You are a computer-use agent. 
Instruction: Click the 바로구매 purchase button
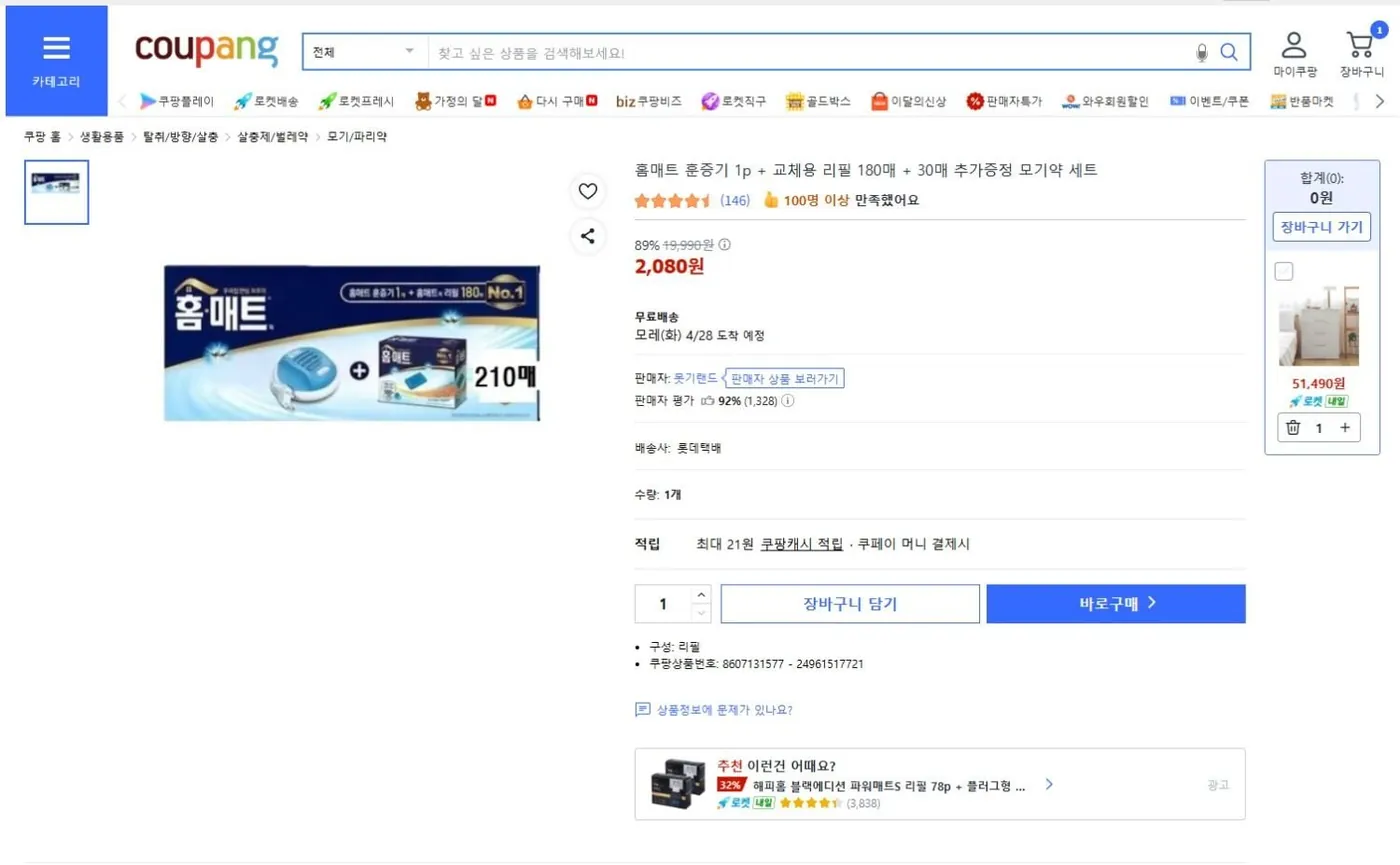pyautogui.click(x=1115, y=603)
